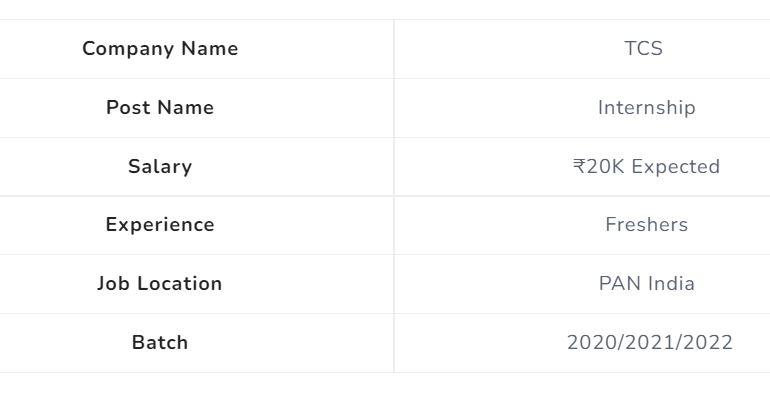Select the Freshers experience value
The width and height of the screenshot is (770, 395).
646,225
